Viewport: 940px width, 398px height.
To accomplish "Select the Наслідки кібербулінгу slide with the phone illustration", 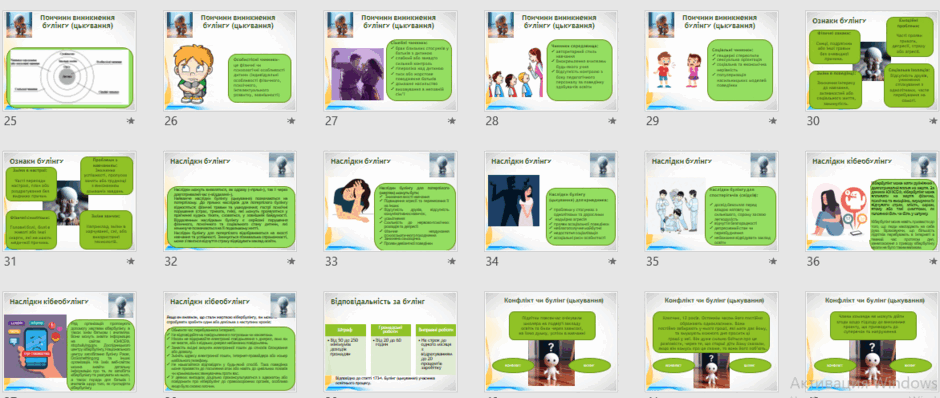I will pyautogui.click(x=70, y=342).
